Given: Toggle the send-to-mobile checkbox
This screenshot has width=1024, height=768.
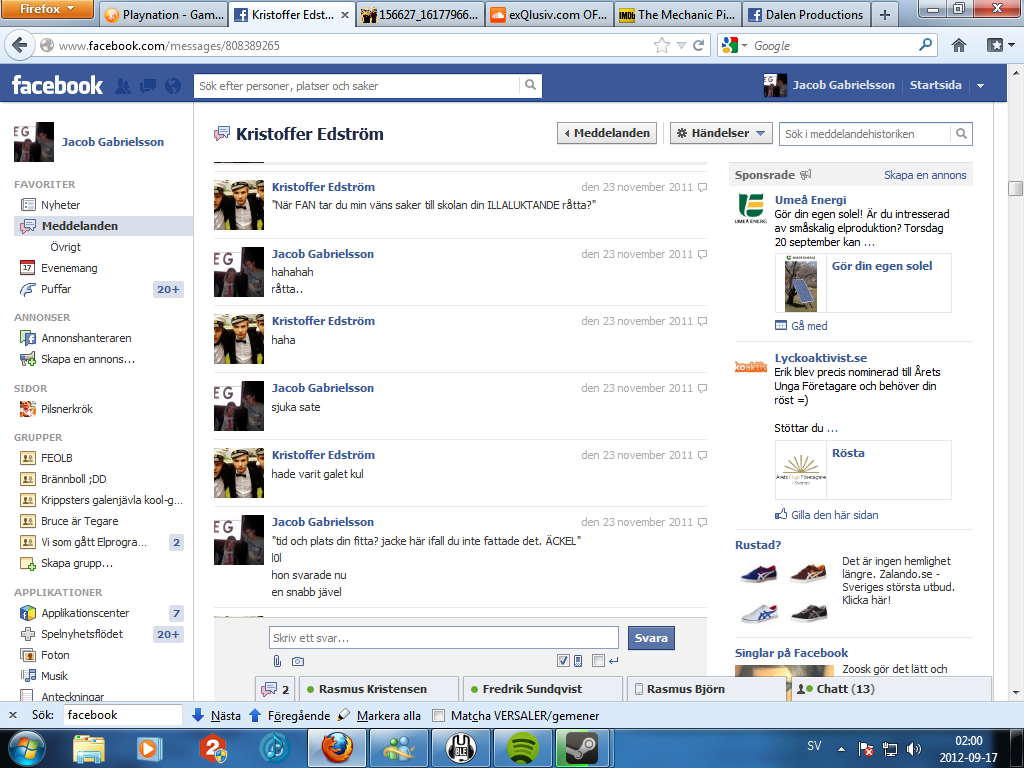Looking at the screenshot, I should [563, 661].
